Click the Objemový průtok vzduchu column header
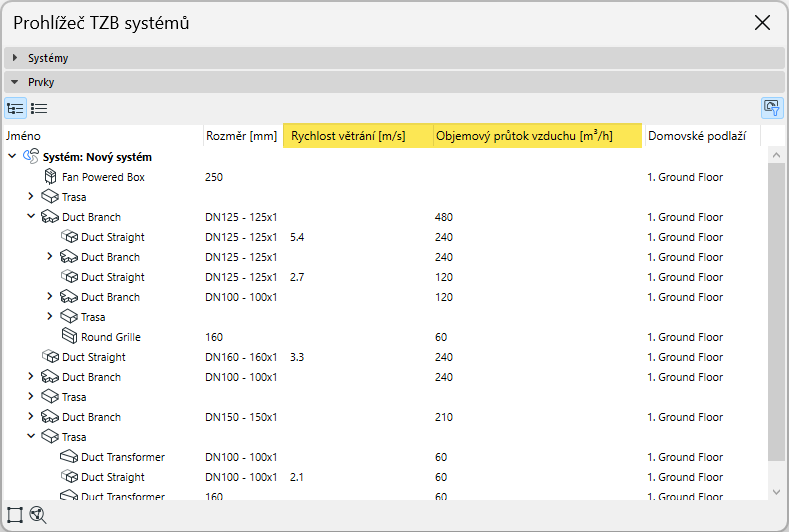 [x=537, y=136]
